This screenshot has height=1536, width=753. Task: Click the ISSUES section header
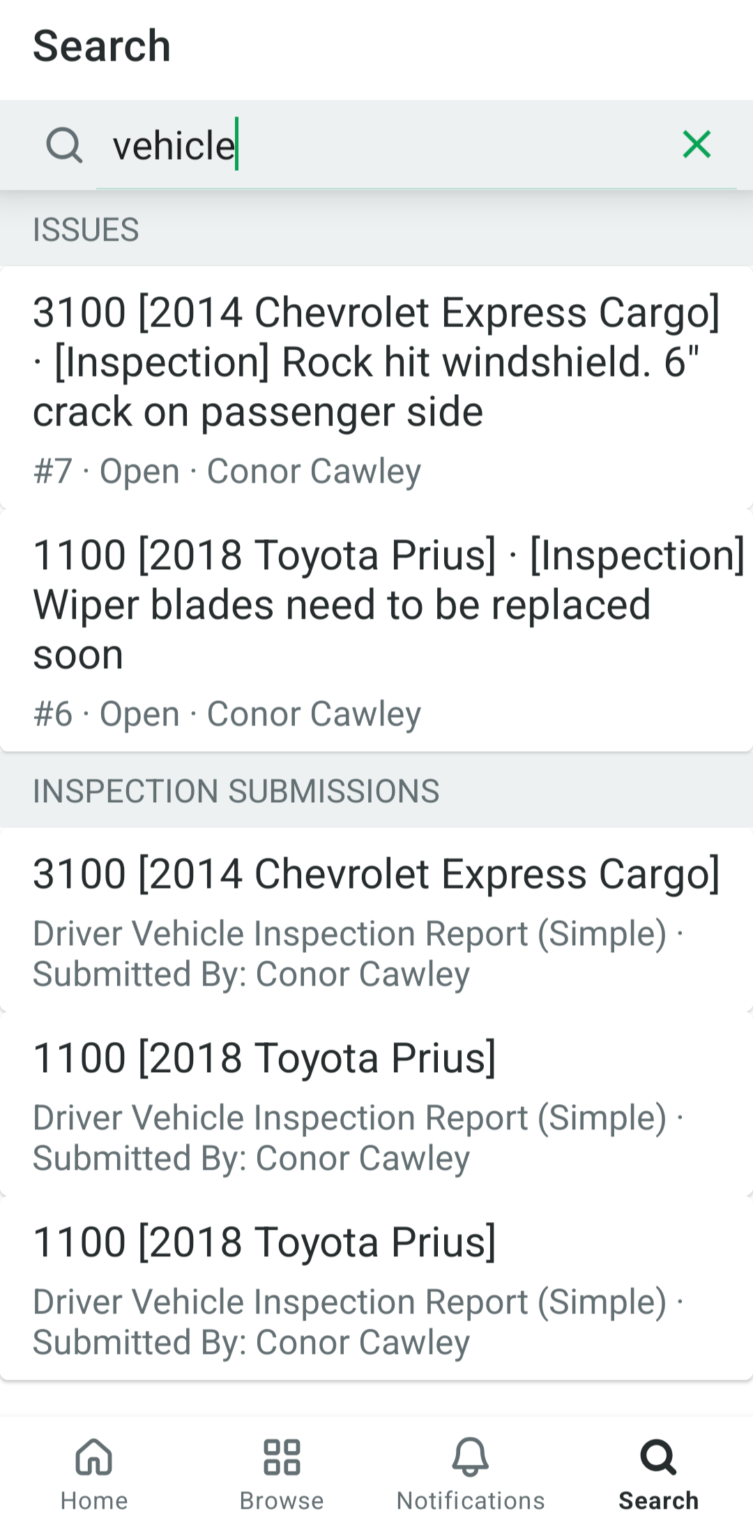(86, 230)
